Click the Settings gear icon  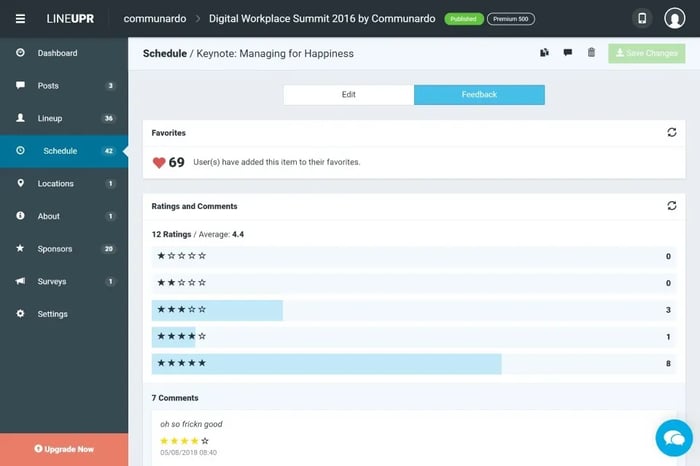click(20, 313)
